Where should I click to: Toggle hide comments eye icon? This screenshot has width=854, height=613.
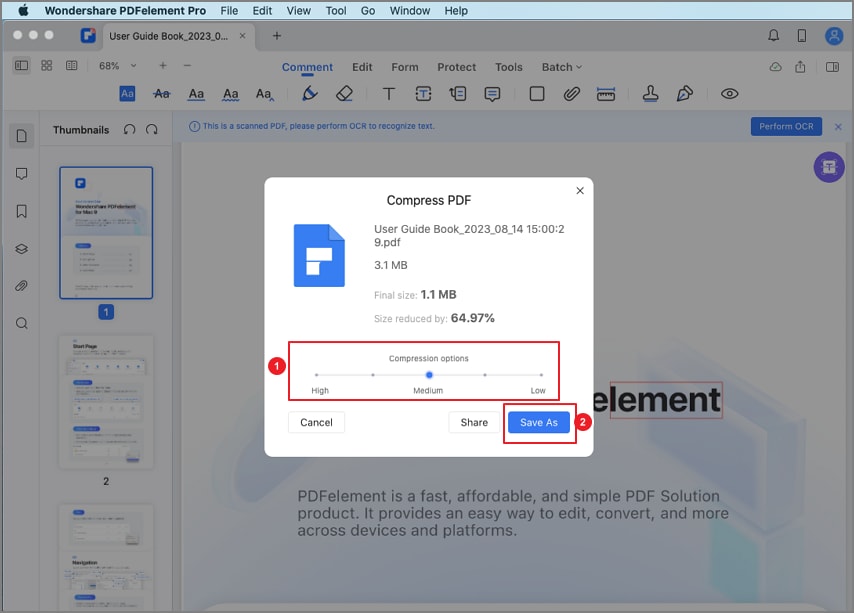click(729, 94)
